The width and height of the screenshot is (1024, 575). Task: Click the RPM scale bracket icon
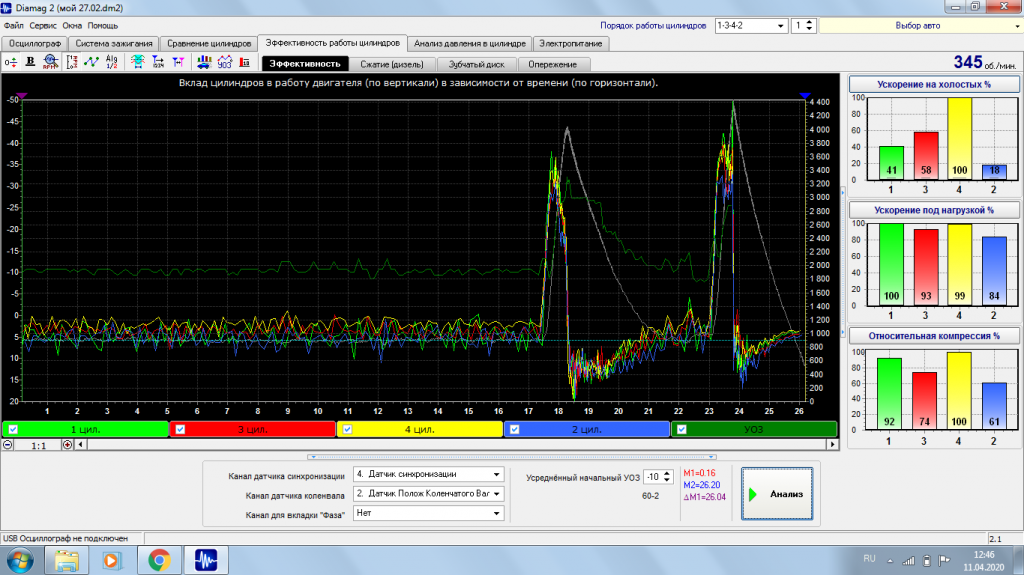[72, 62]
